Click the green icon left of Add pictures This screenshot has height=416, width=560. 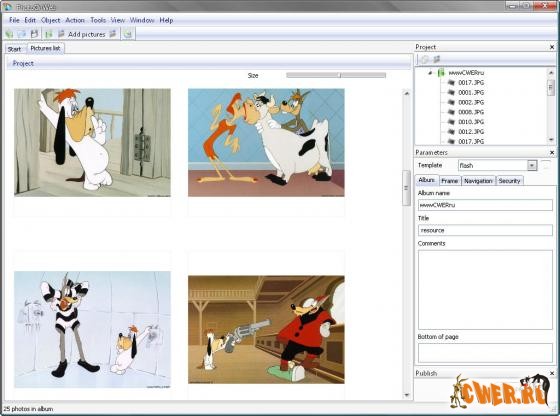tap(49, 34)
